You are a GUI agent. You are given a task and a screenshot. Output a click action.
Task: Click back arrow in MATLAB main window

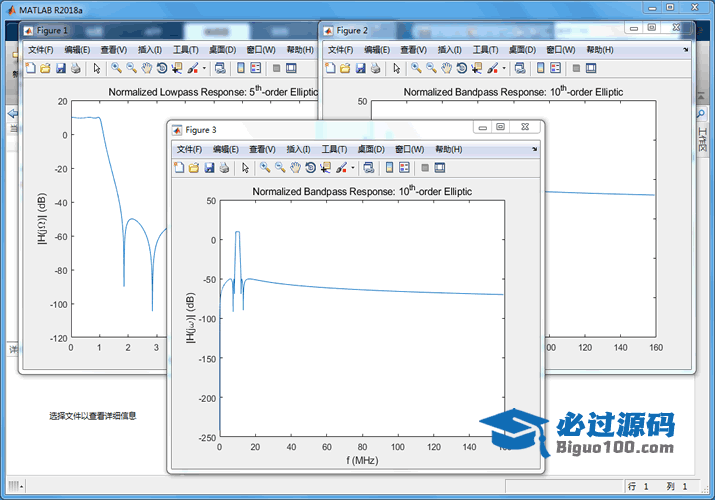pyautogui.click(x=13, y=114)
